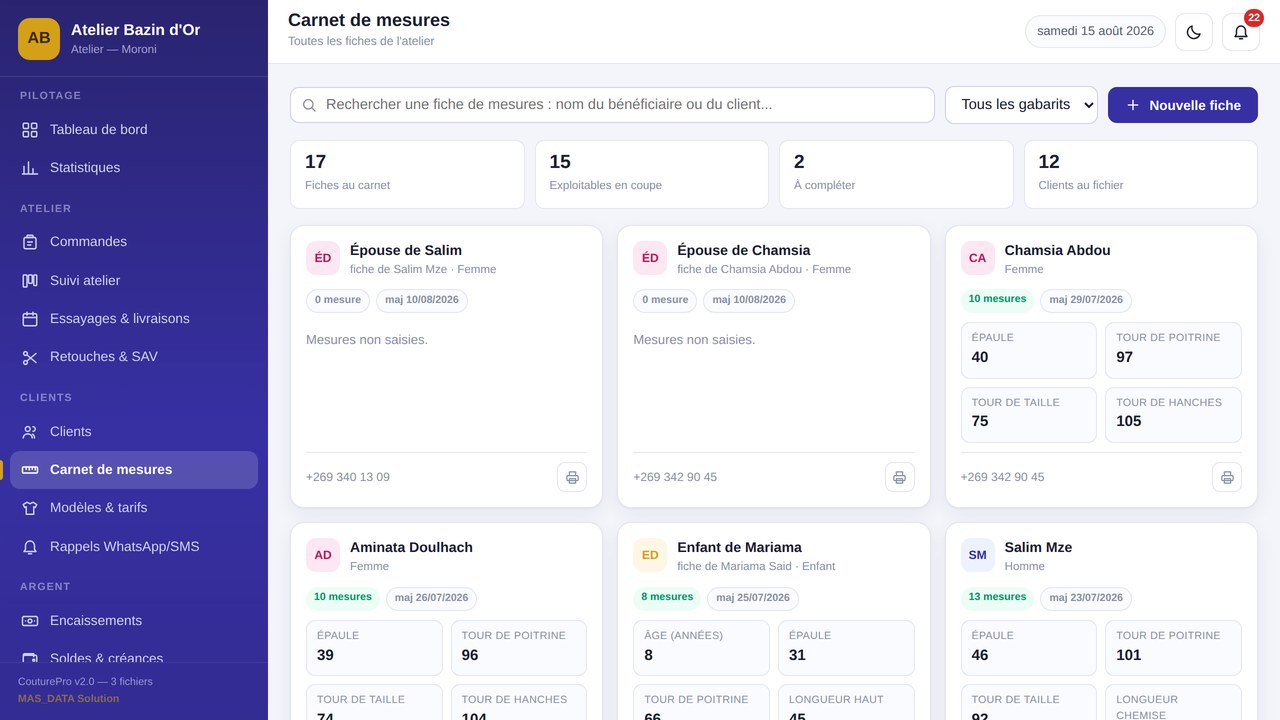The height and width of the screenshot is (720, 1280).
Task: Click the Essayages & livraisons calendar icon
Action: point(30,319)
